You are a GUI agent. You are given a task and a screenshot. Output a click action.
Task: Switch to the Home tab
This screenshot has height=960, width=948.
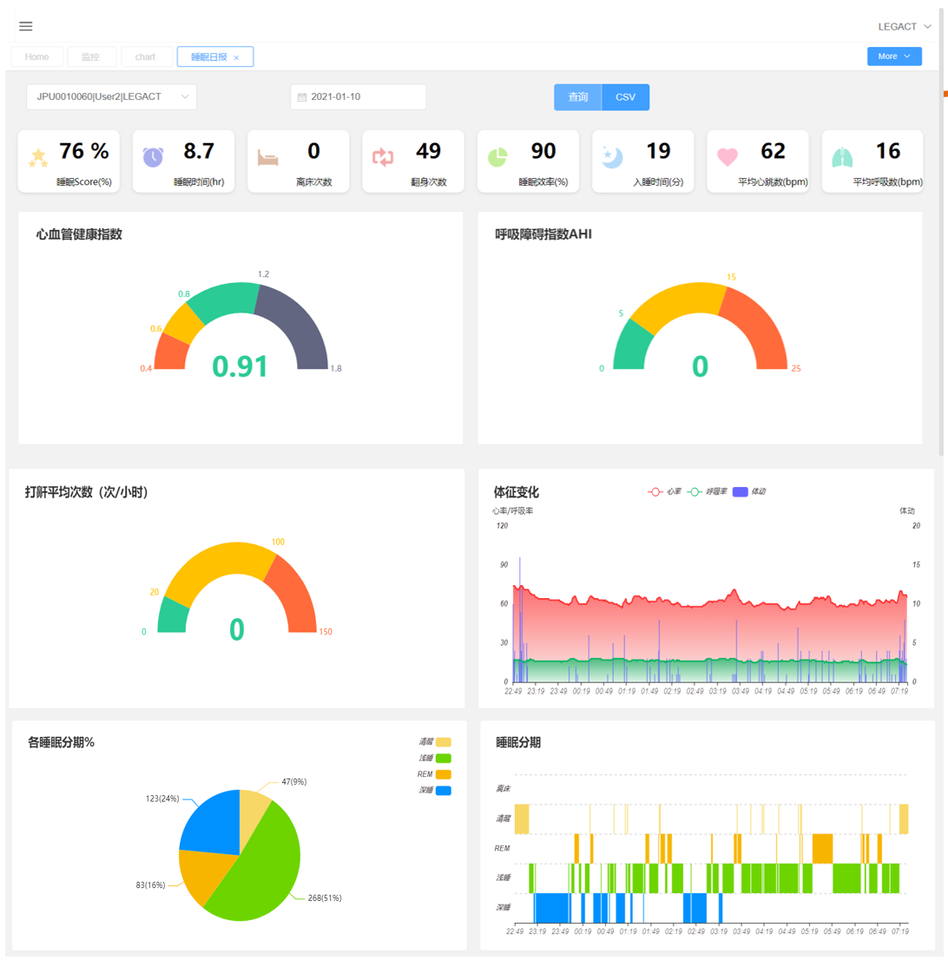pyautogui.click(x=37, y=57)
